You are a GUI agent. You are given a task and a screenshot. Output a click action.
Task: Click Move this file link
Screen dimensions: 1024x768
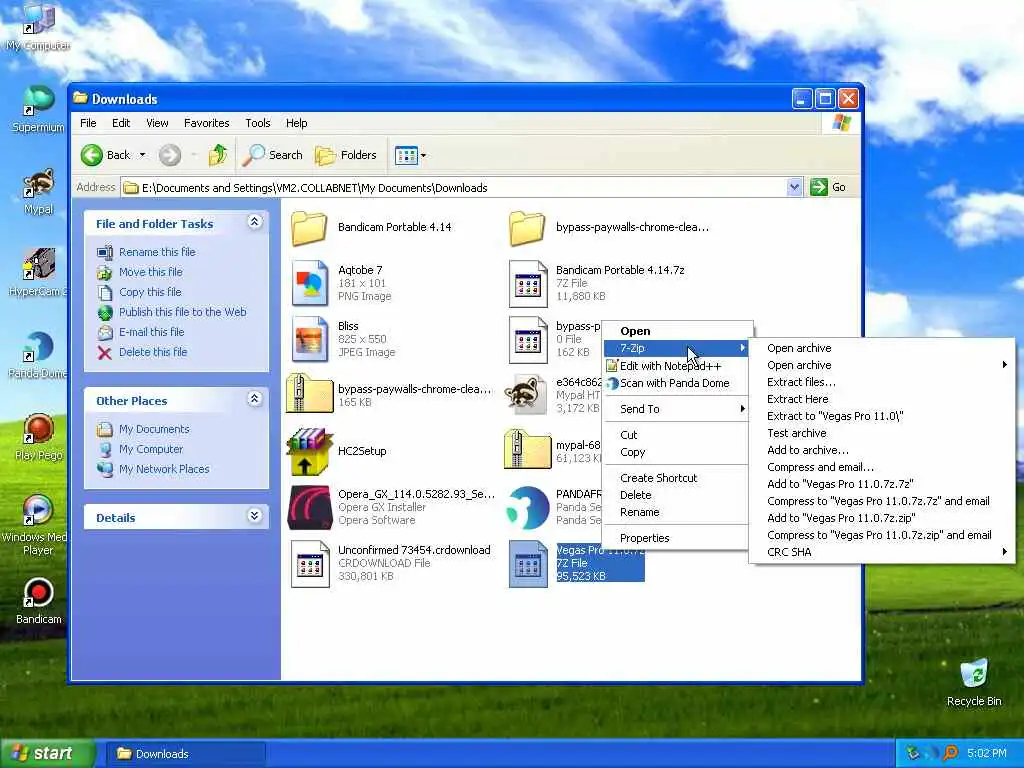tap(150, 272)
